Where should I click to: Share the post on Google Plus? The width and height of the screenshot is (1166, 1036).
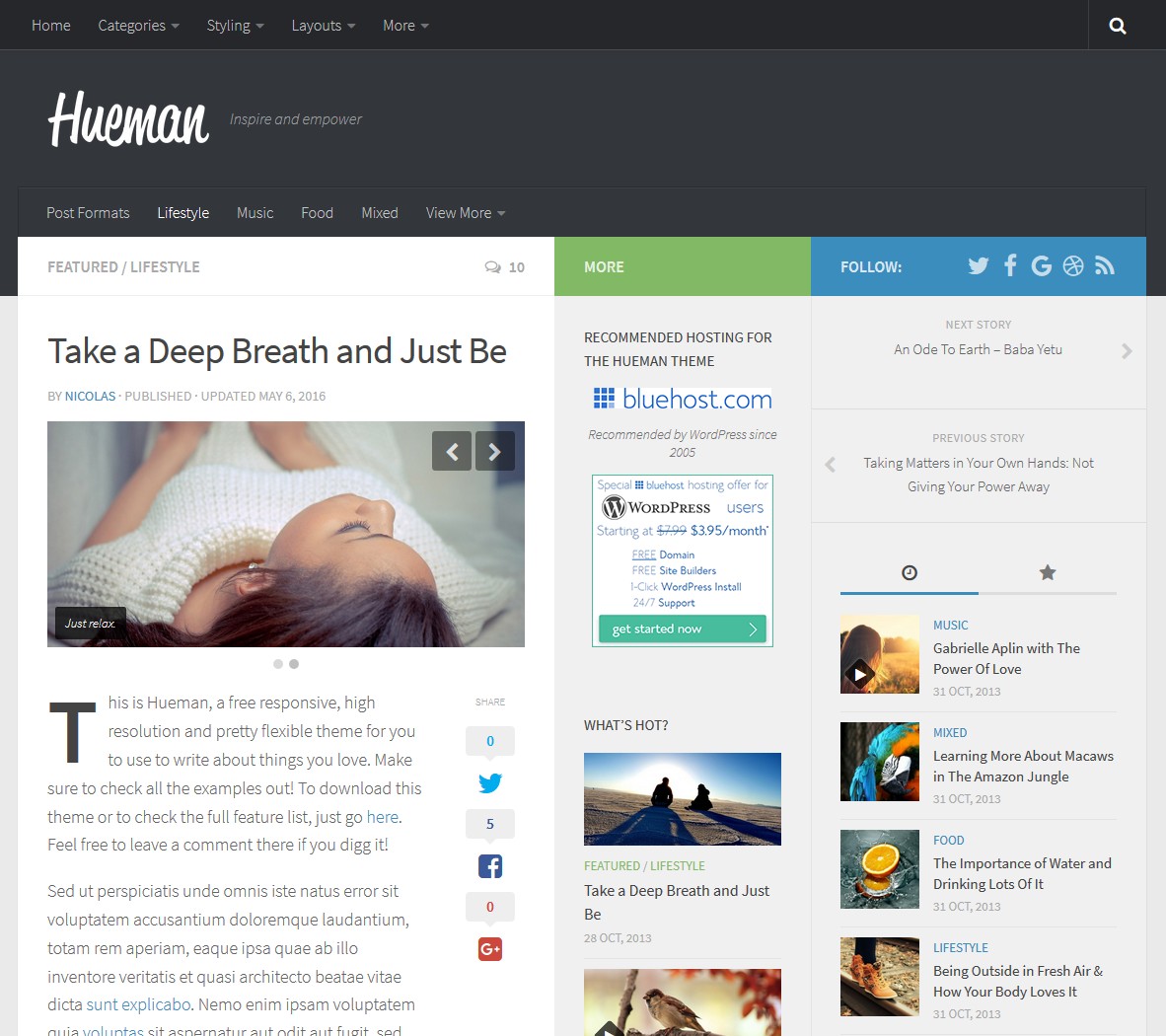point(490,949)
